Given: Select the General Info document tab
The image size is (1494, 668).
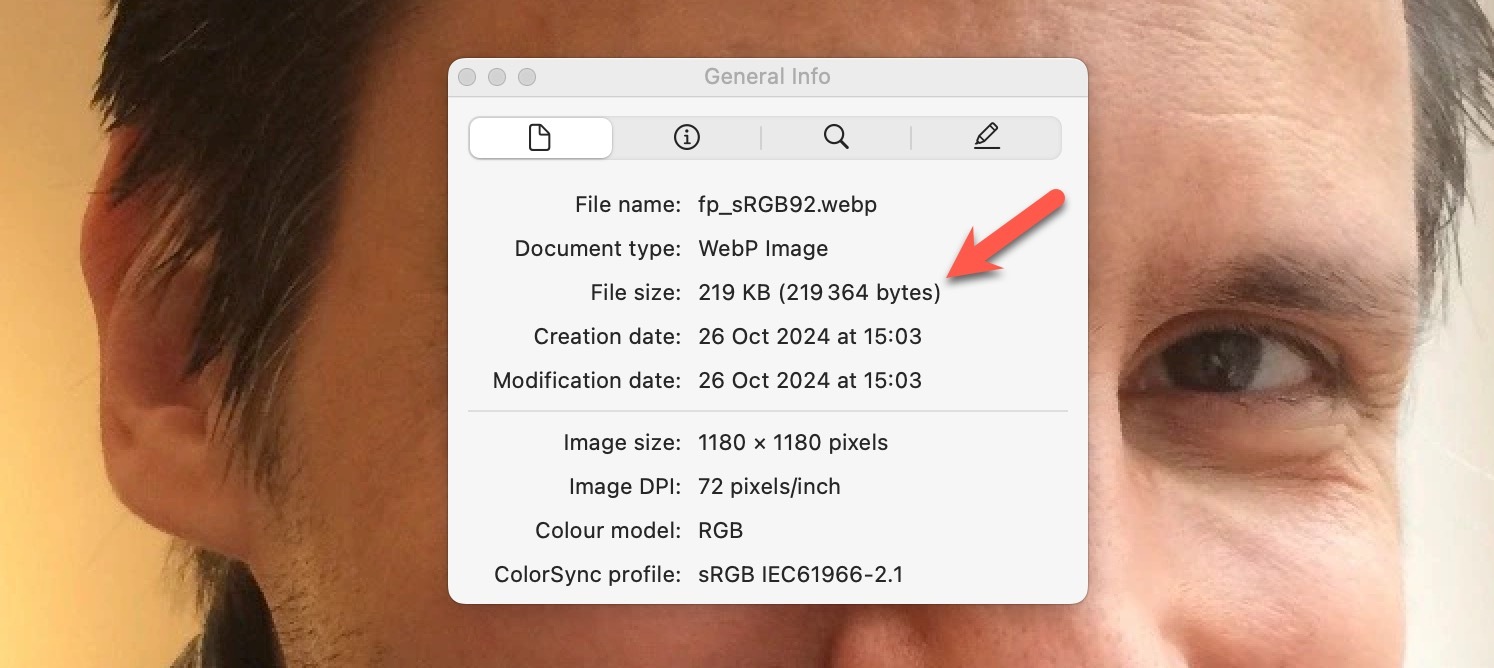Looking at the screenshot, I should click(540, 138).
